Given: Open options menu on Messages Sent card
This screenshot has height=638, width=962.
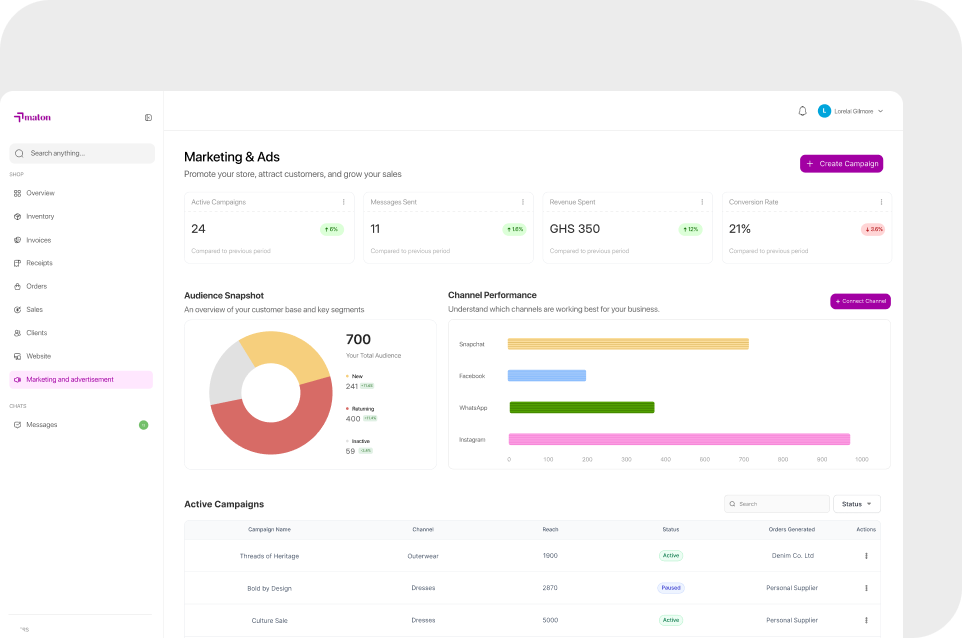Looking at the screenshot, I should pos(523,202).
